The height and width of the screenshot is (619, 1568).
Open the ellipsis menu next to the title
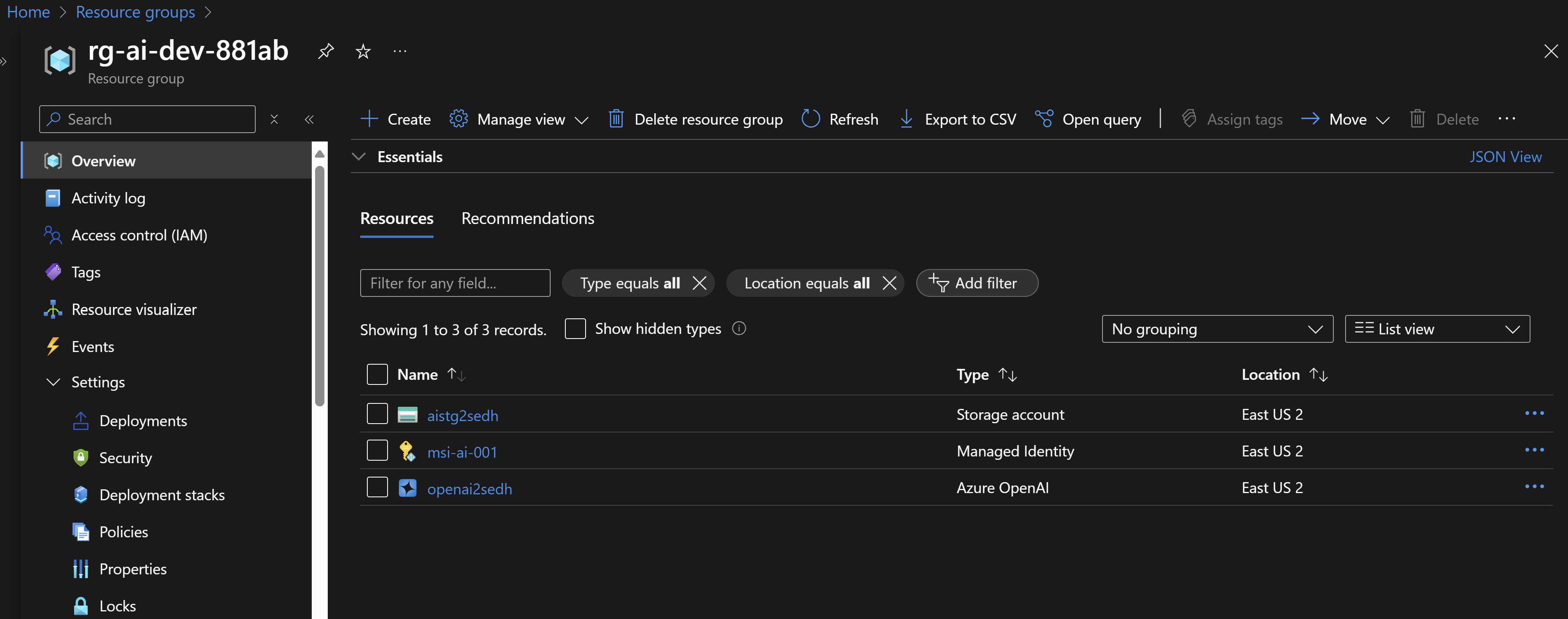[x=400, y=51]
